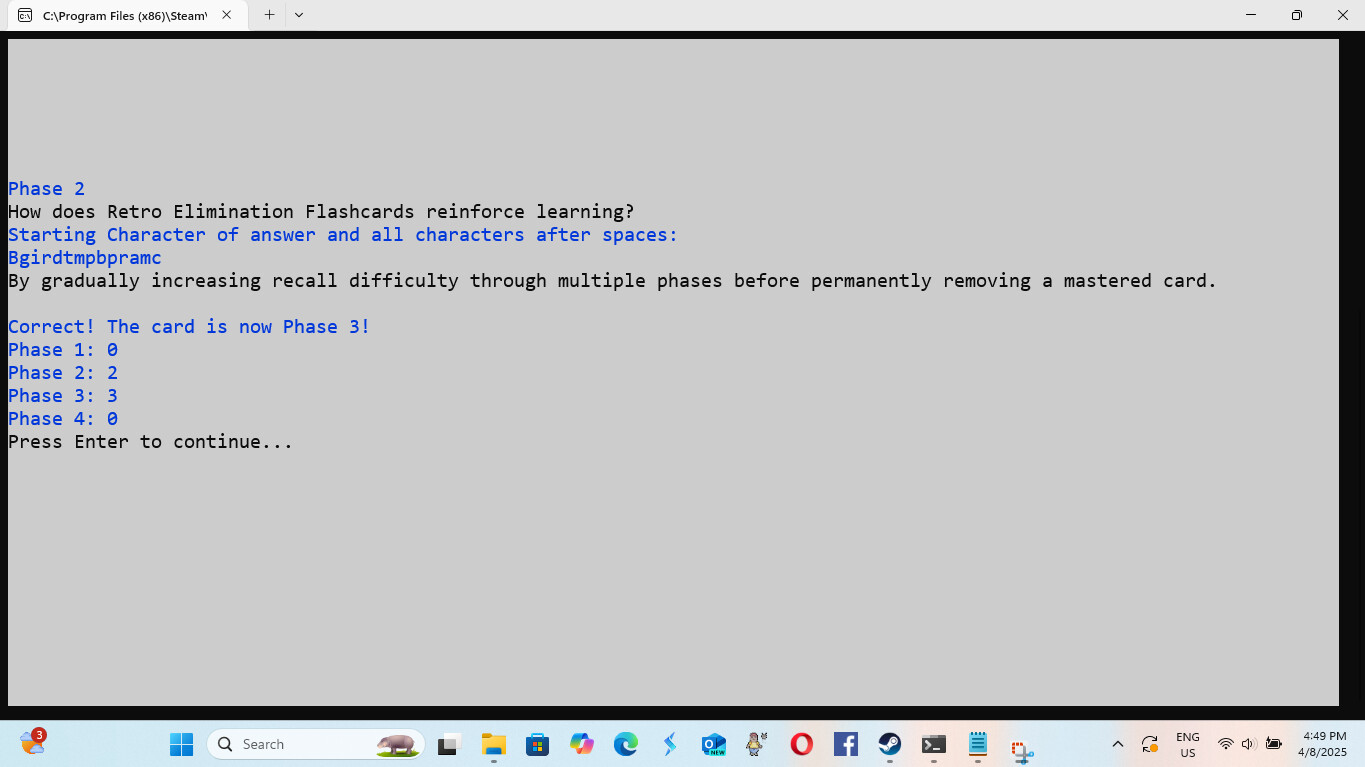Click the Windows Start button
Screen dimensions: 1365x767
[181, 744]
